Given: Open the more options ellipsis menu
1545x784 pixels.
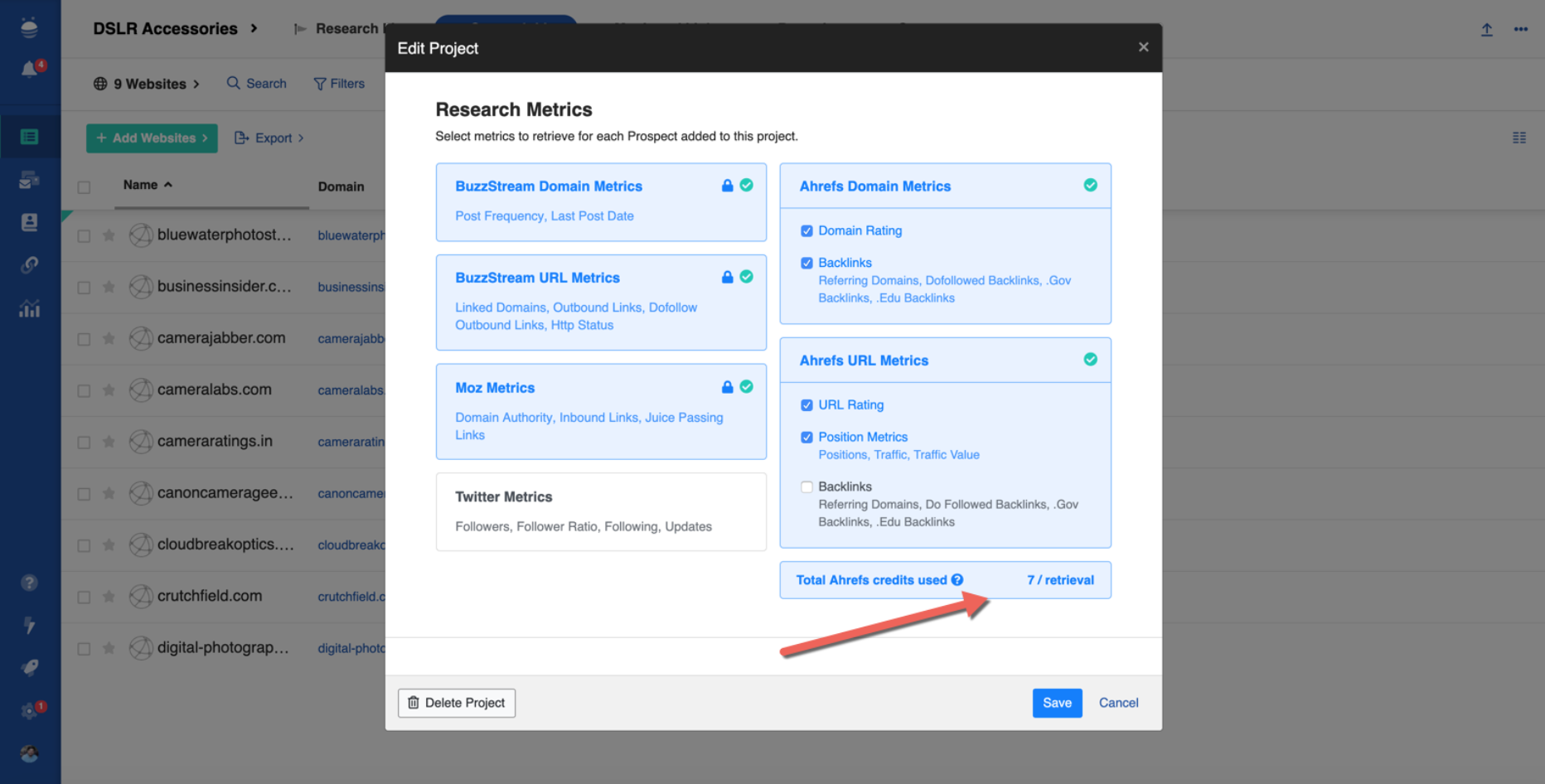Looking at the screenshot, I should click(1520, 30).
